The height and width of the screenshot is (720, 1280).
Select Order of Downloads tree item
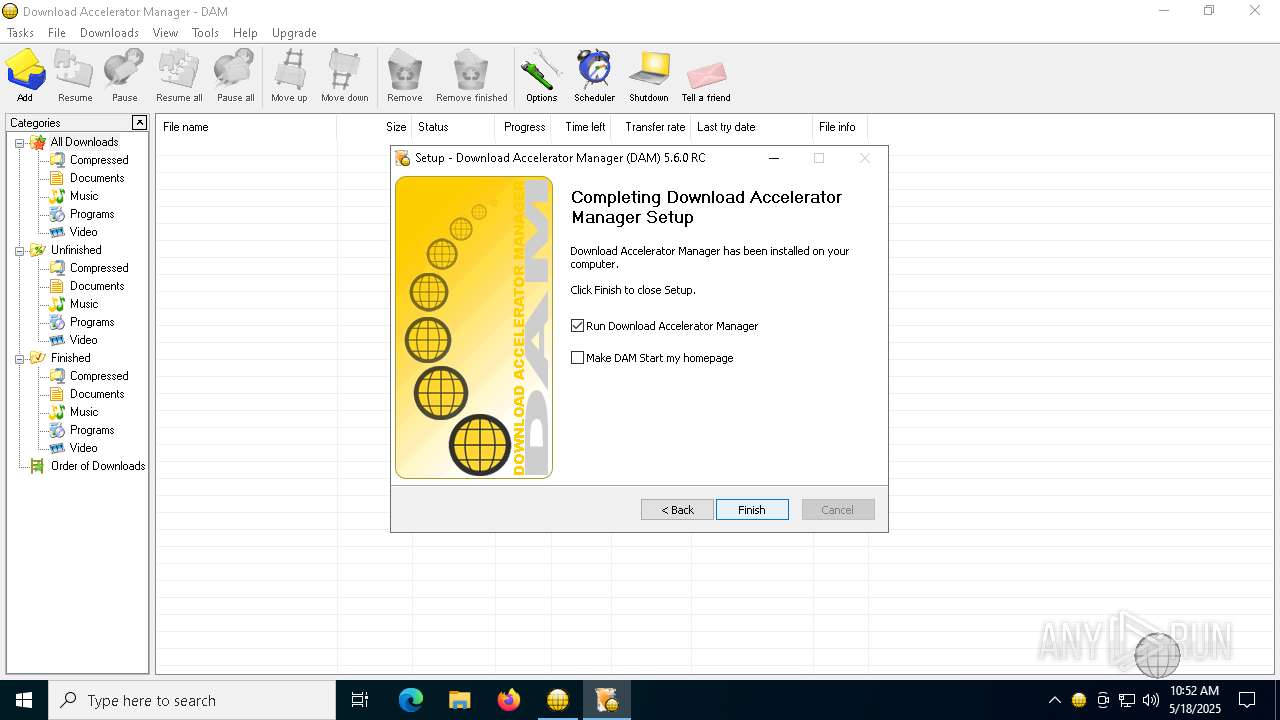point(98,466)
